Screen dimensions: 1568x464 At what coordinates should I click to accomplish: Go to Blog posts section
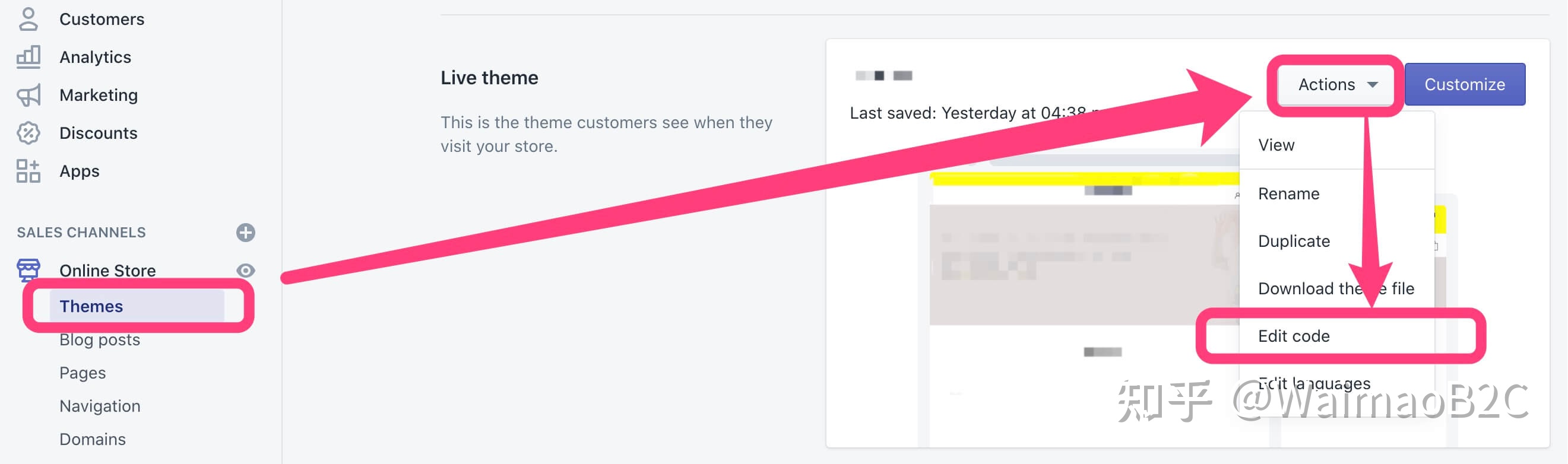tap(100, 339)
